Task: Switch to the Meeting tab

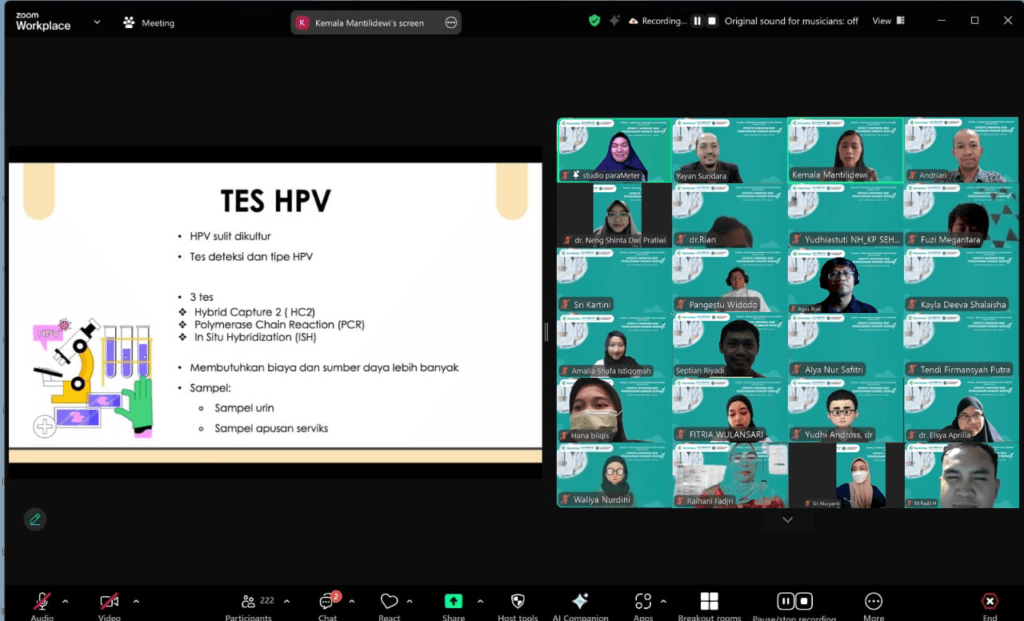Action: pyautogui.click(x=148, y=22)
